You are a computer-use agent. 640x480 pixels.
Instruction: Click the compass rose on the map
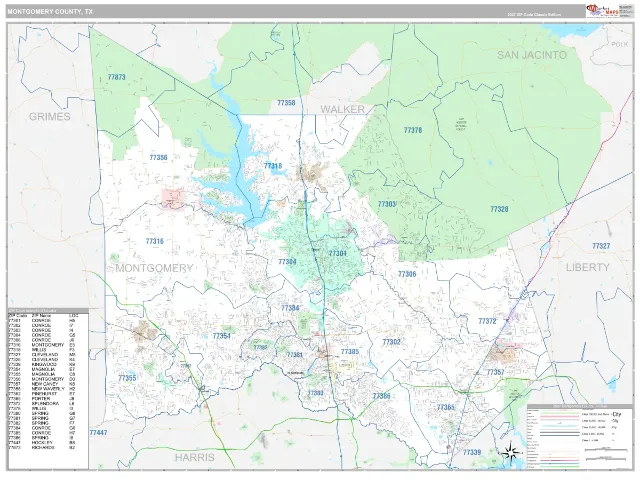point(510,452)
